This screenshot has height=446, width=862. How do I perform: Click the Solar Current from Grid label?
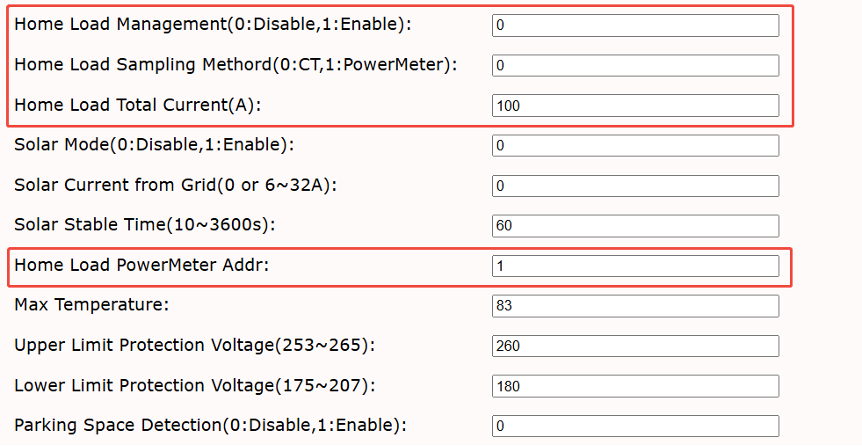(x=175, y=185)
